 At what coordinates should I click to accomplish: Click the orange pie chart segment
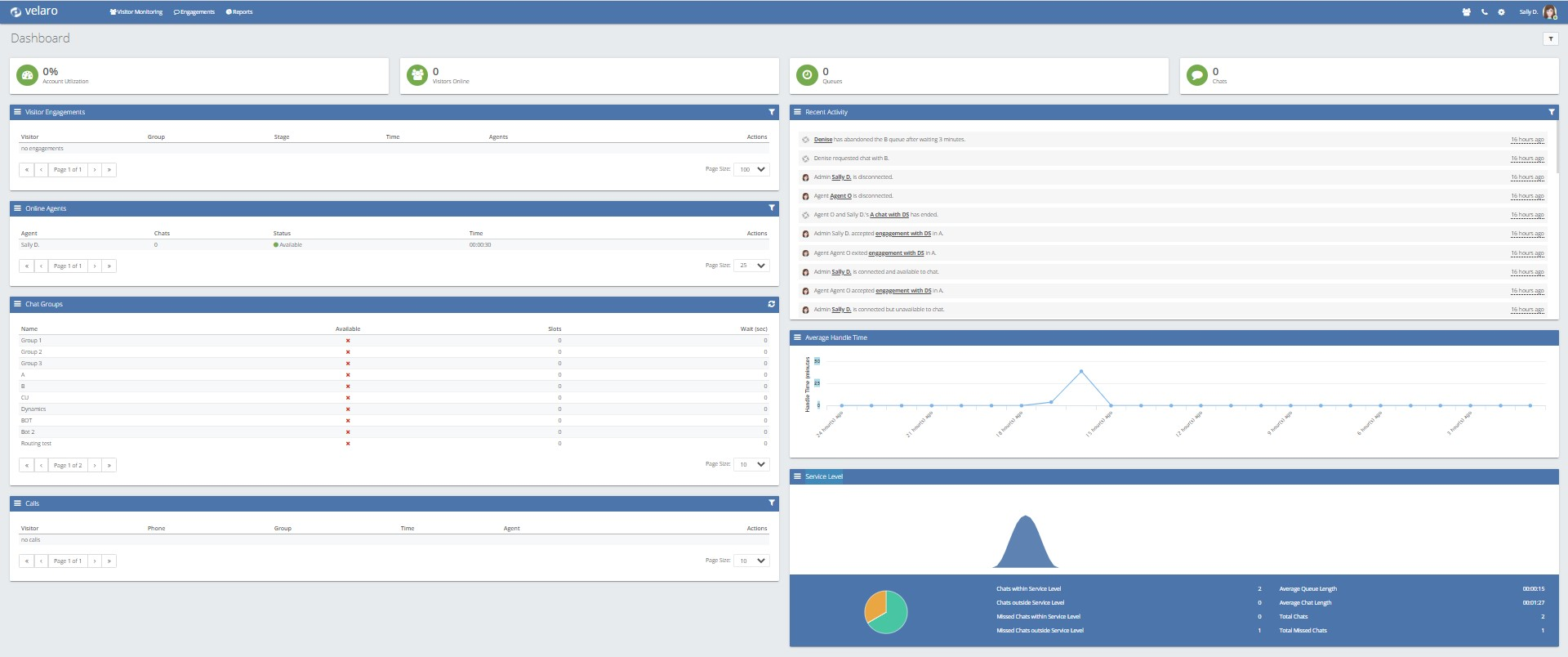click(875, 606)
